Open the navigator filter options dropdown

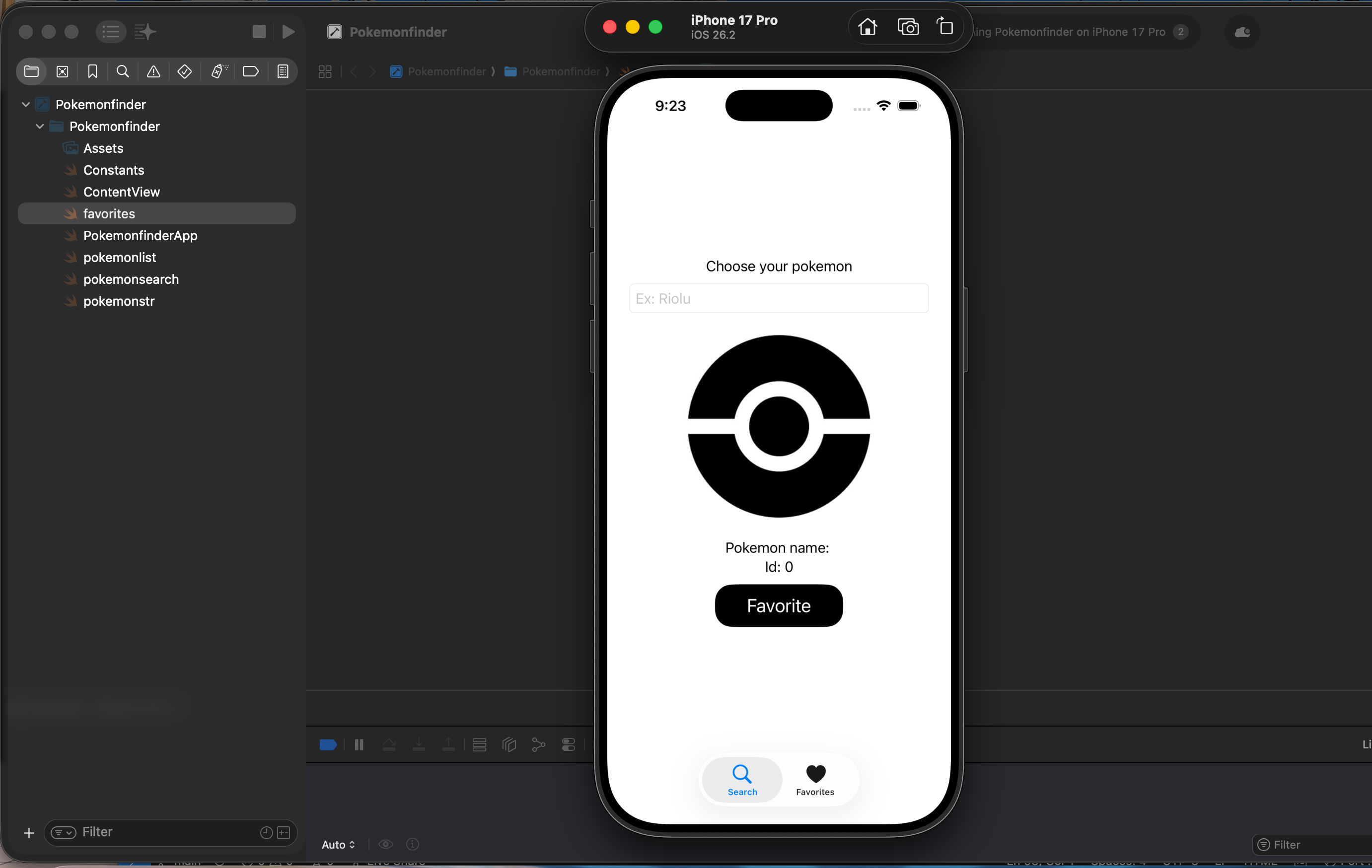click(x=63, y=833)
